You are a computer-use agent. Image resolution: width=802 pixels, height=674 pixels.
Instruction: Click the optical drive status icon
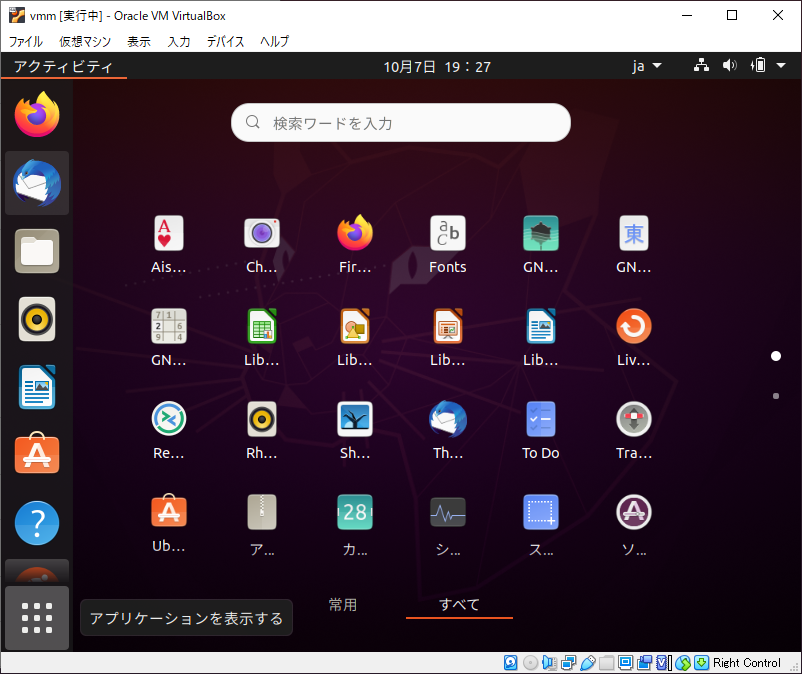click(530, 663)
